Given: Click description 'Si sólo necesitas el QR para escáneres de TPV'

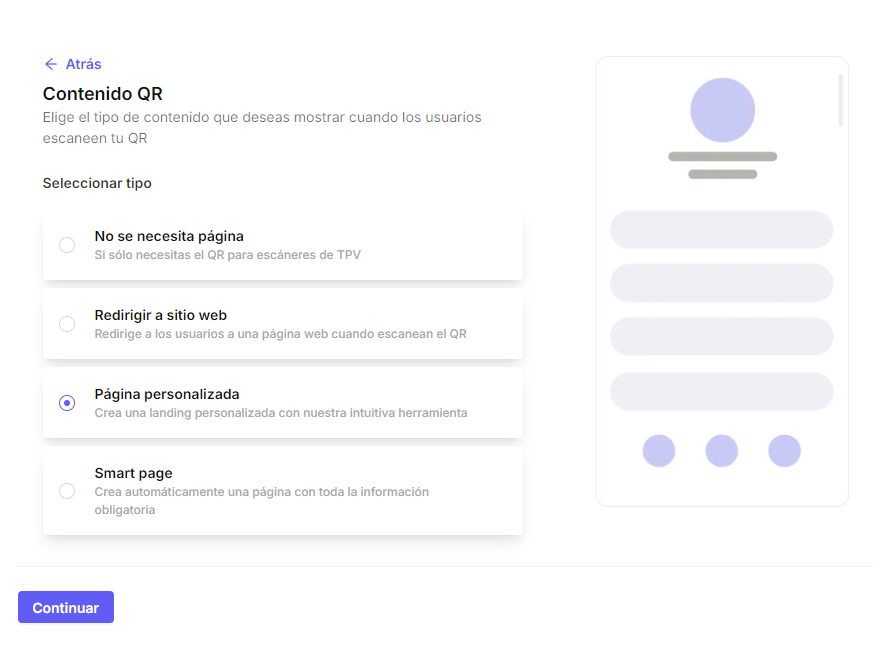Looking at the screenshot, I should pyautogui.click(x=228, y=255).
